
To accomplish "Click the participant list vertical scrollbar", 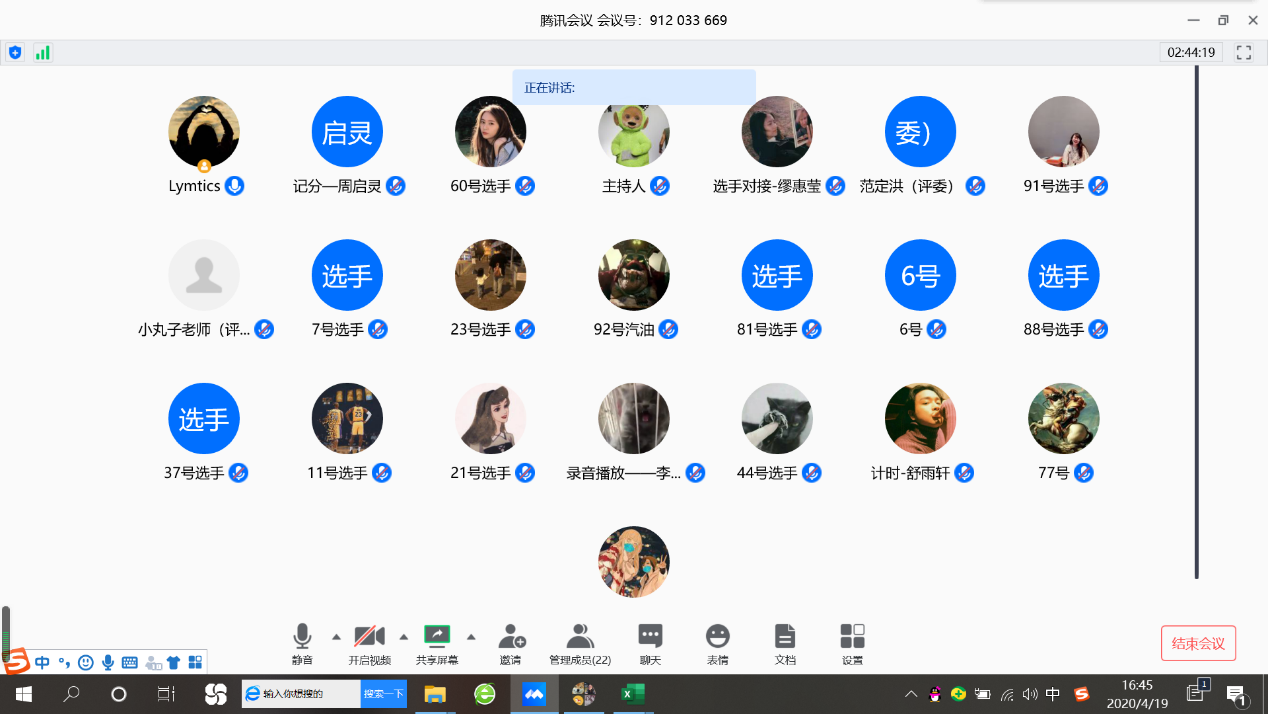I will pyautogui.click(x=1196, y=320).
